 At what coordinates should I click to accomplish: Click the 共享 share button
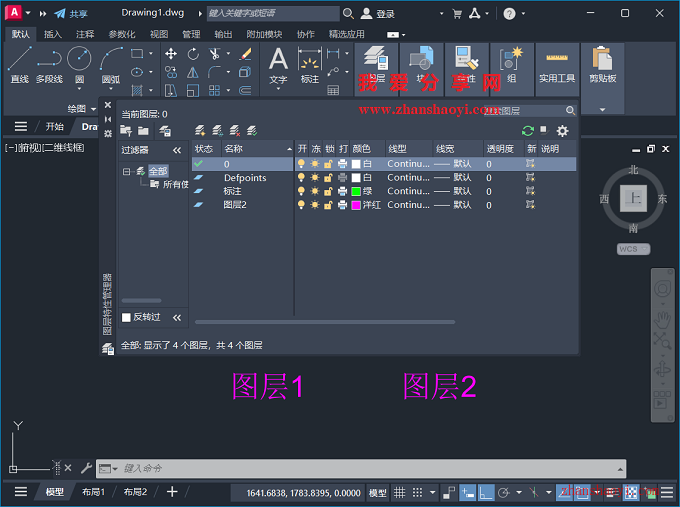(x=71, y=14)
